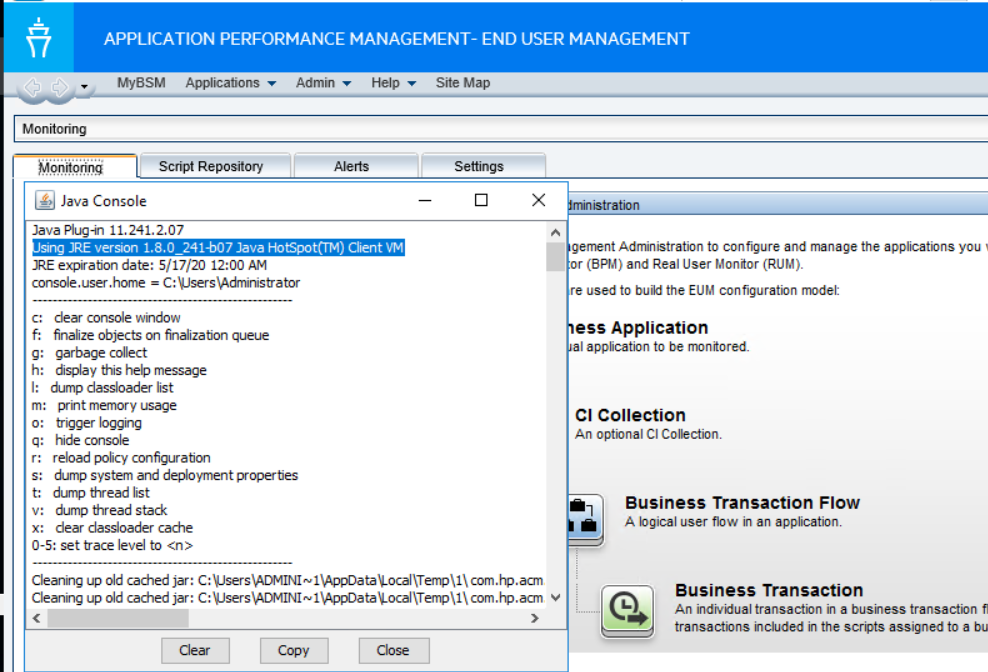Close Java Console with the X button

(538, 200)
